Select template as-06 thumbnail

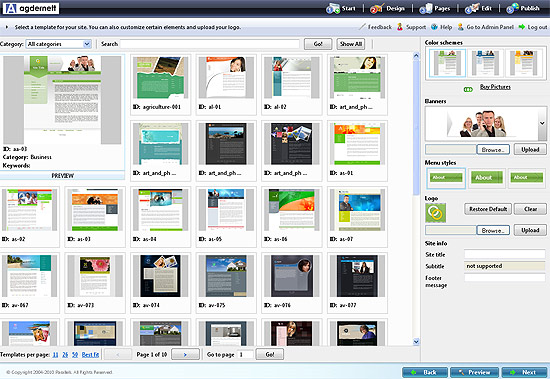(x=292, y=210)
